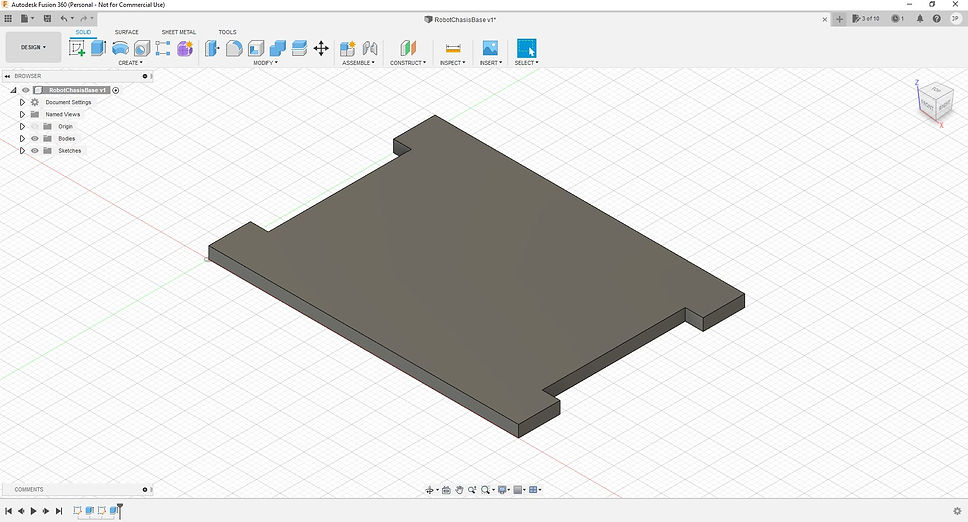Click the Undo arrow icon
The height and width of the screenshot is (522, 968).
point(64,19)
